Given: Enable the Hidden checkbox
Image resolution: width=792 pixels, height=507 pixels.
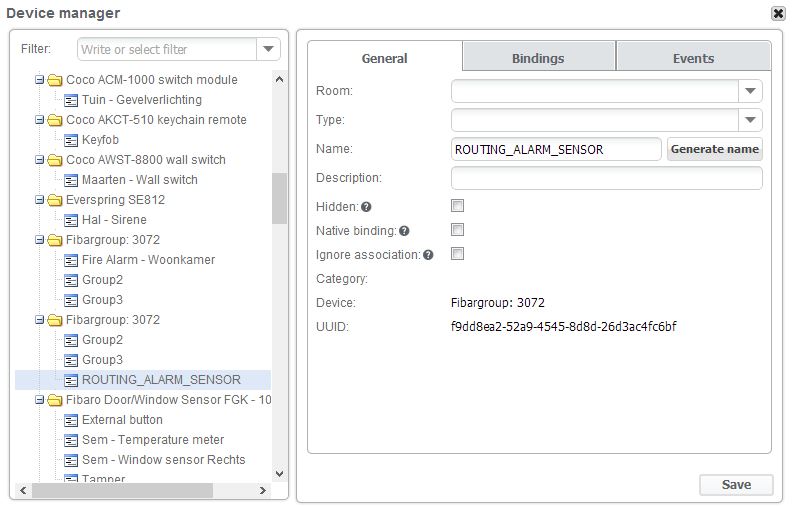Looking at the screenshot, I should click(x=458, y=206).
